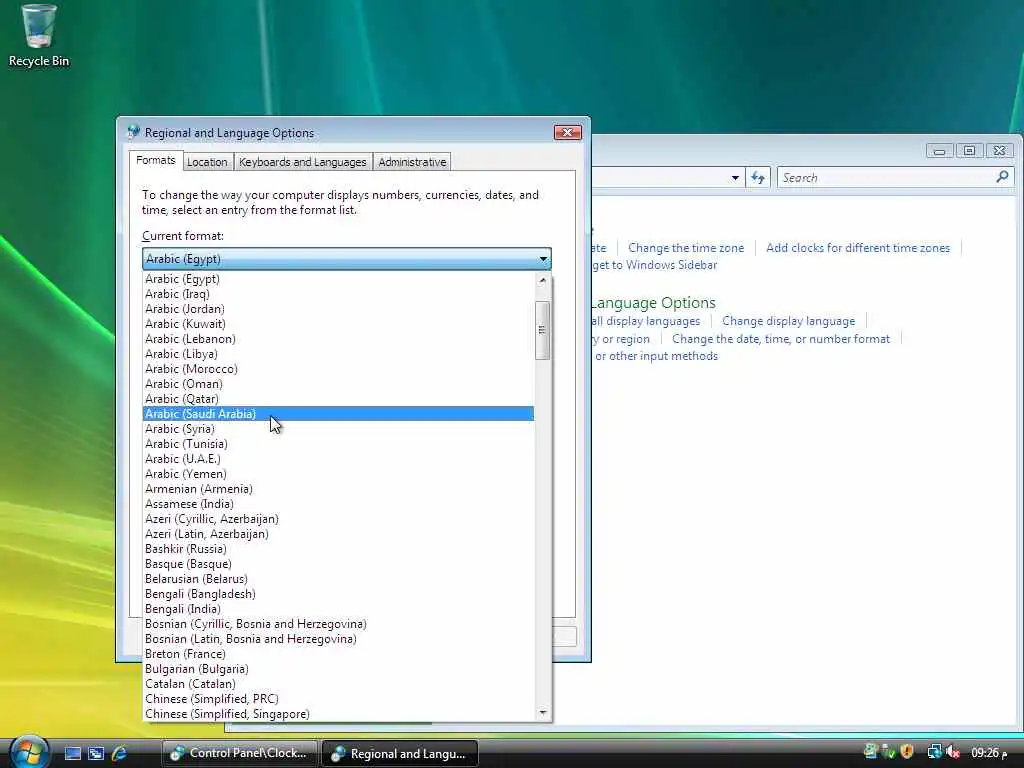This screenshot has height=768, width=1024.
Task: Select Chinese (Simplified, Singapore) format
Action: 338,714
